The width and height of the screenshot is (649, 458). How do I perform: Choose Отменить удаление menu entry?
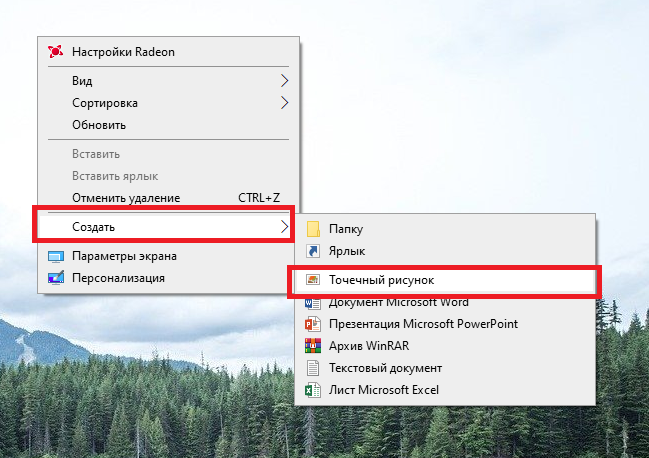coord(168,198)
